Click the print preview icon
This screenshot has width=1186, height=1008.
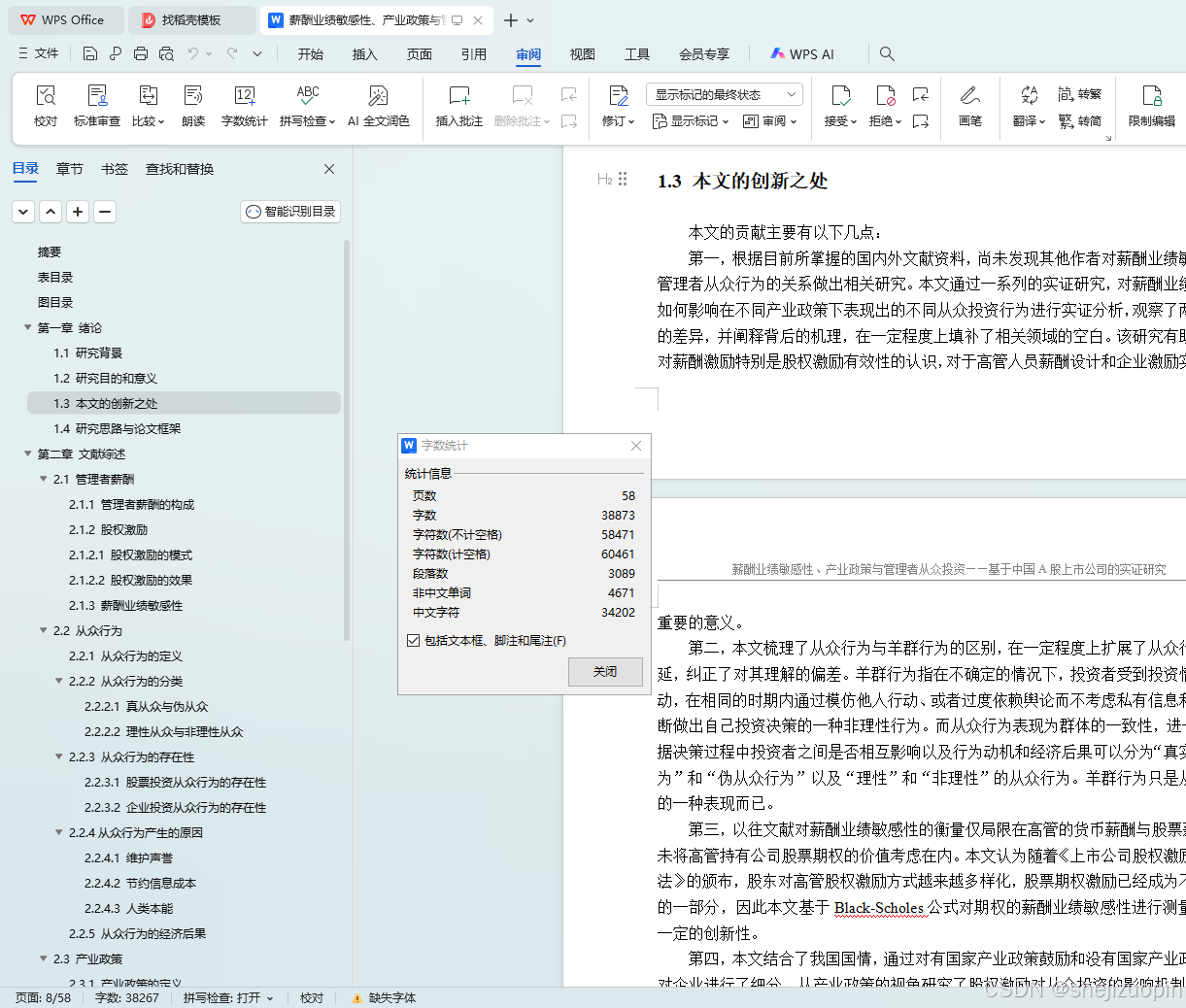(166, 53)
